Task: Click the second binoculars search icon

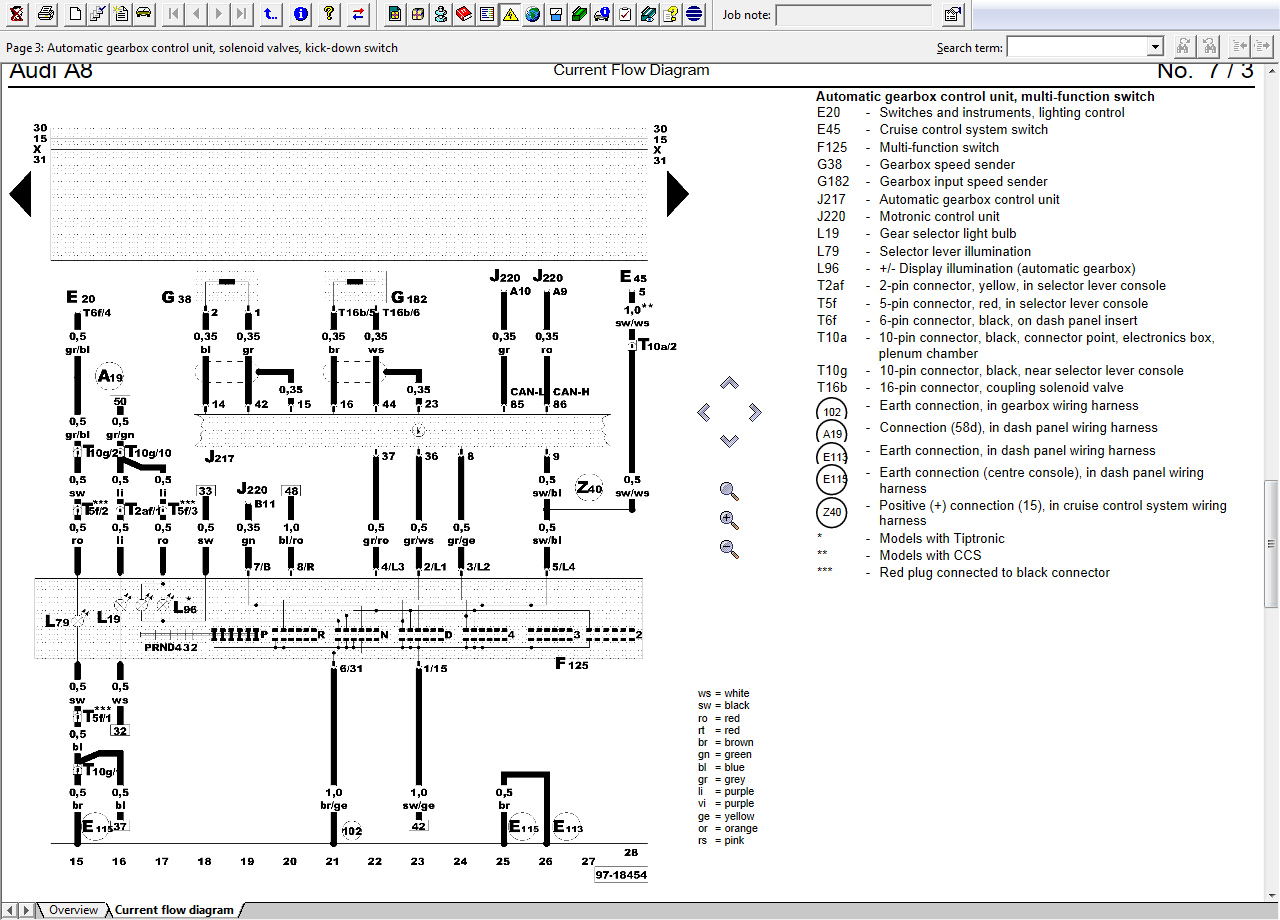Action: (1209, 46)
